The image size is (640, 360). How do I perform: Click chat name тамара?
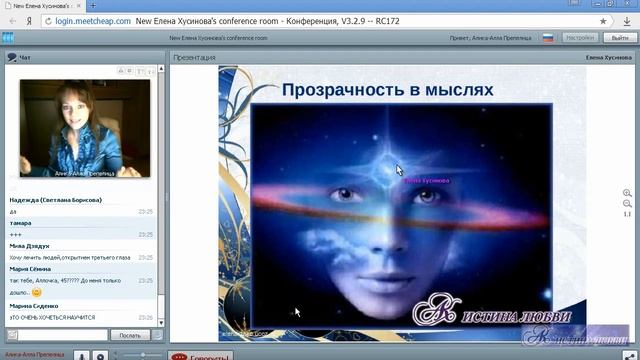(x=20, y=223)
